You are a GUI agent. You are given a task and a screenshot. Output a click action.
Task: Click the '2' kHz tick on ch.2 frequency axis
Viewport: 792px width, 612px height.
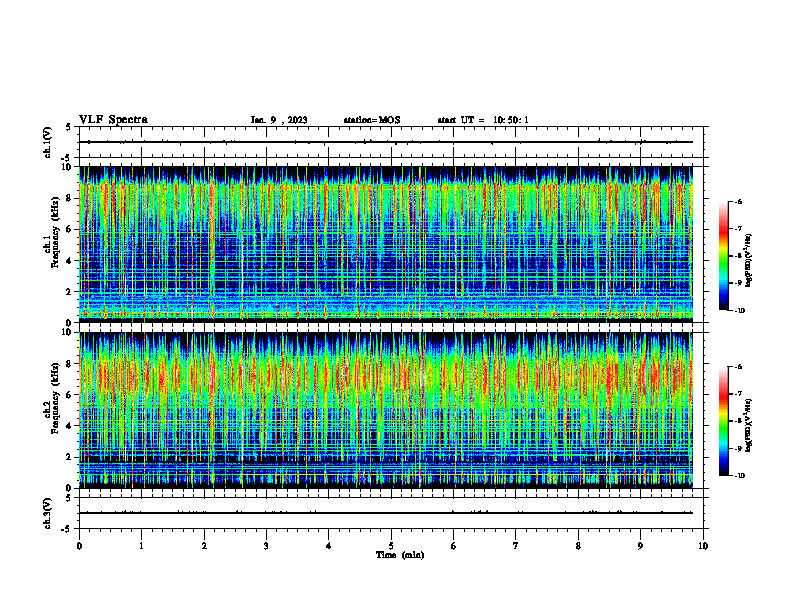pos(70,457)
